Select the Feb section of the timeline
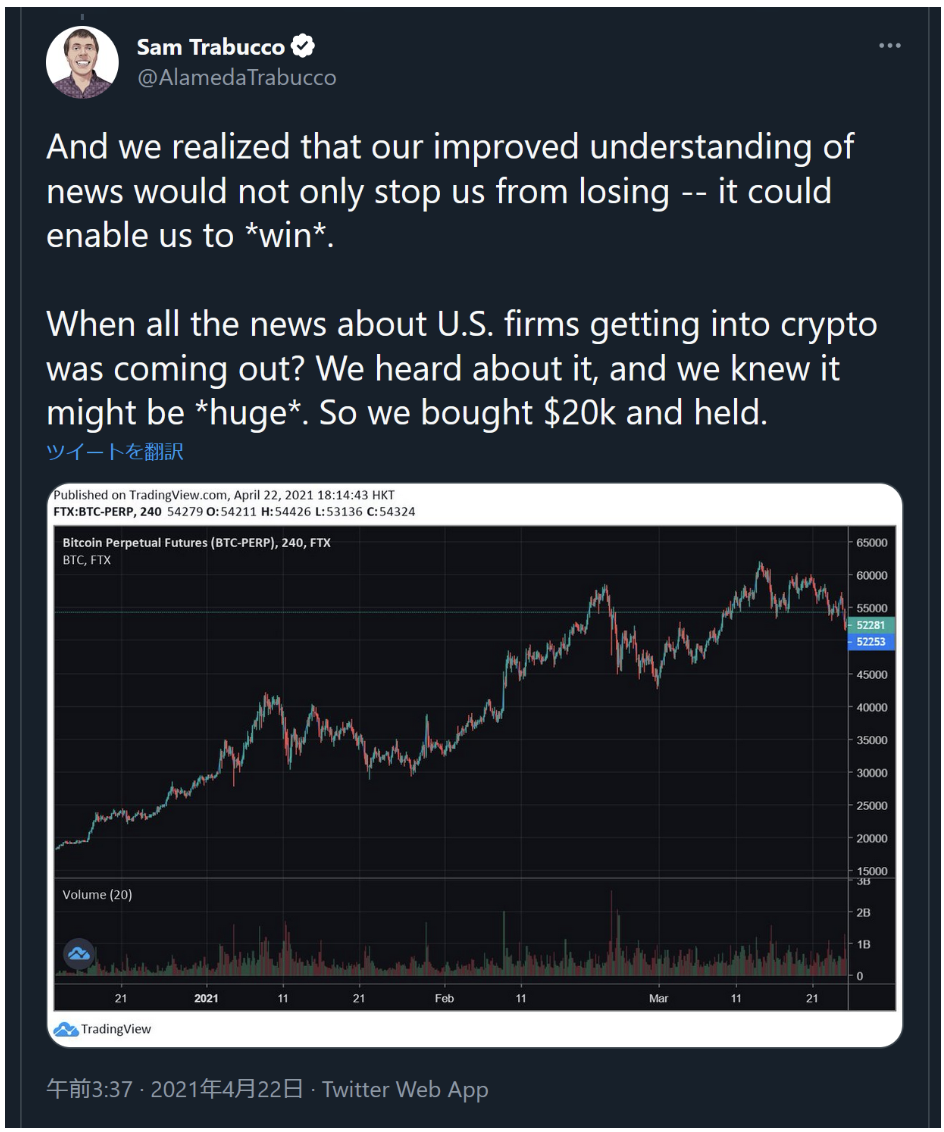944x1132 pixels. click(x=444, y=997)
